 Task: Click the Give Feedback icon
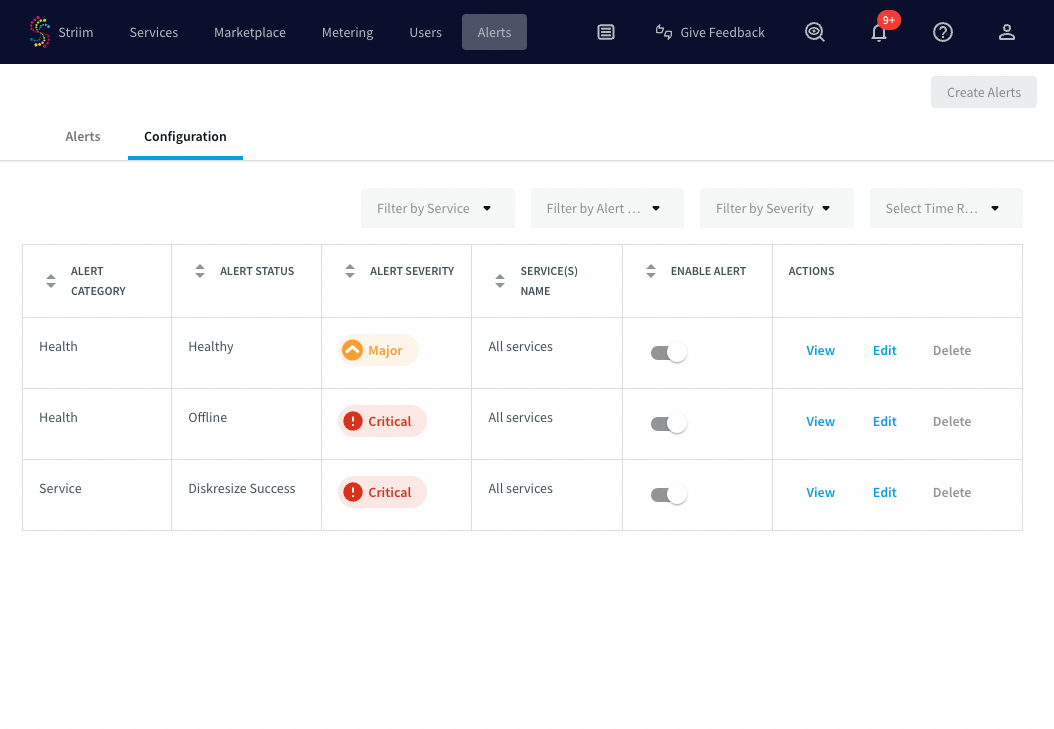coord(663,31)
